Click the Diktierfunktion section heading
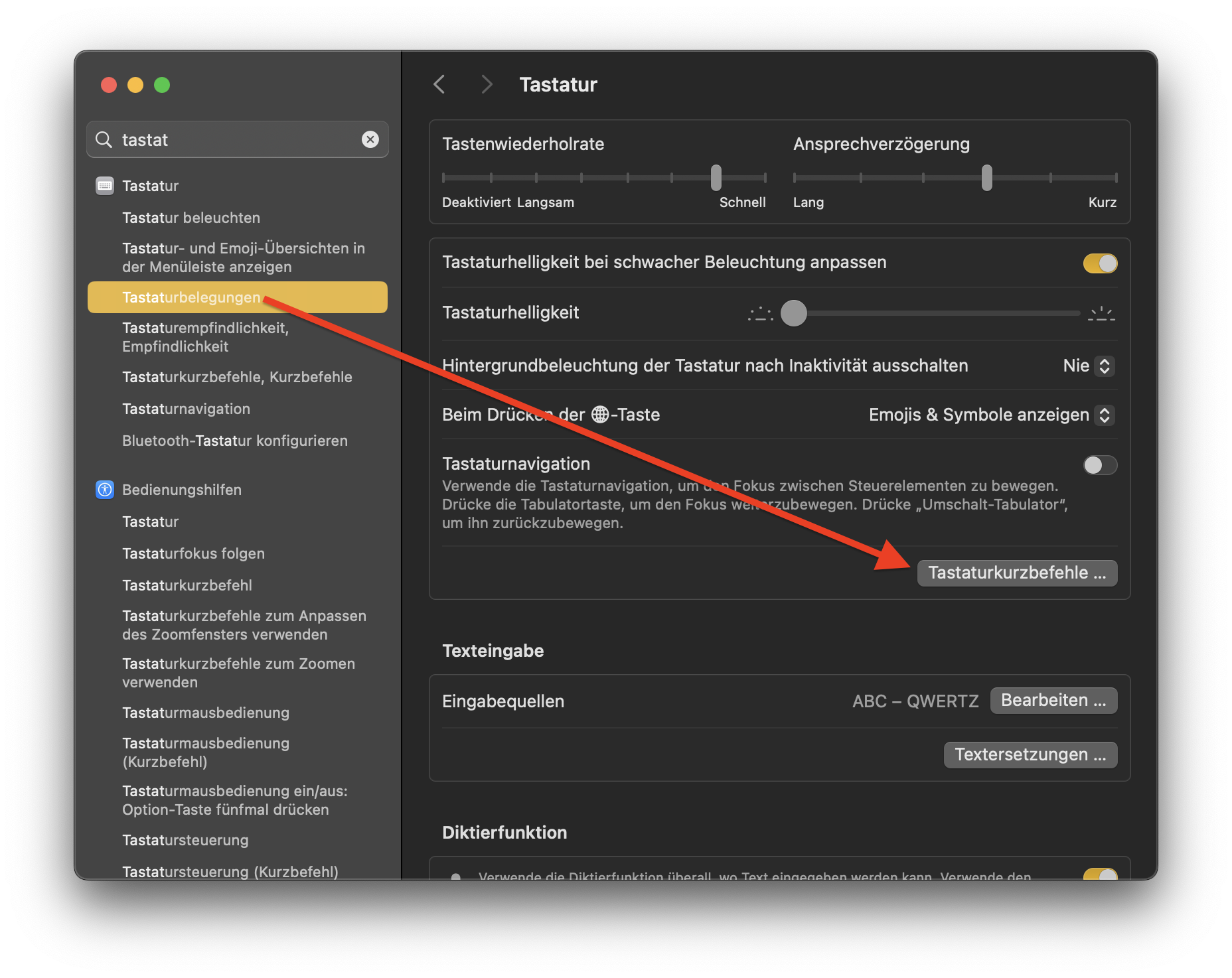The image size is (1232, 978). tap(504, 833)
